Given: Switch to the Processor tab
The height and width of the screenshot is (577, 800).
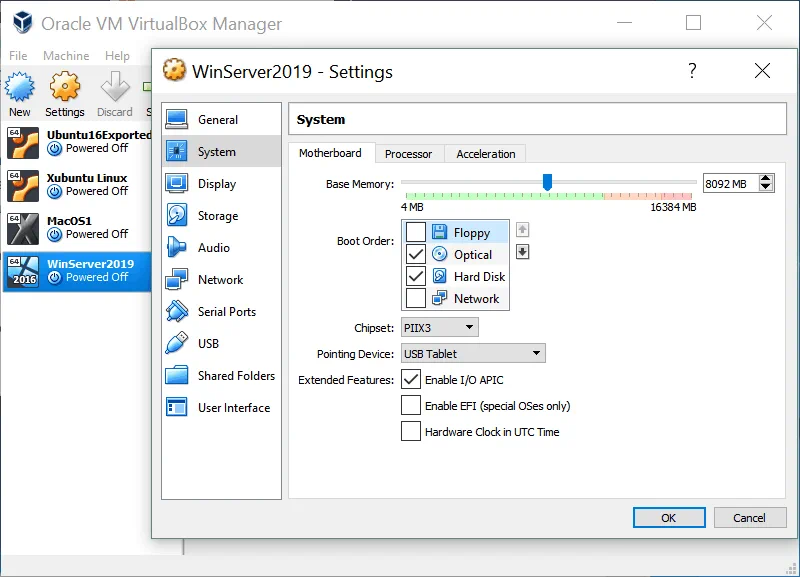Looking at the screenshot, I should pyautogui.click(x=408, y=154).
